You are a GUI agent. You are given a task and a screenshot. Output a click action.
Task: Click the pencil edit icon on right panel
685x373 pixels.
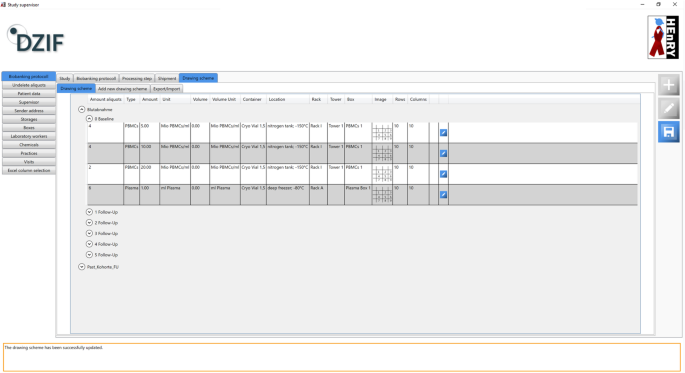(669, 108)
